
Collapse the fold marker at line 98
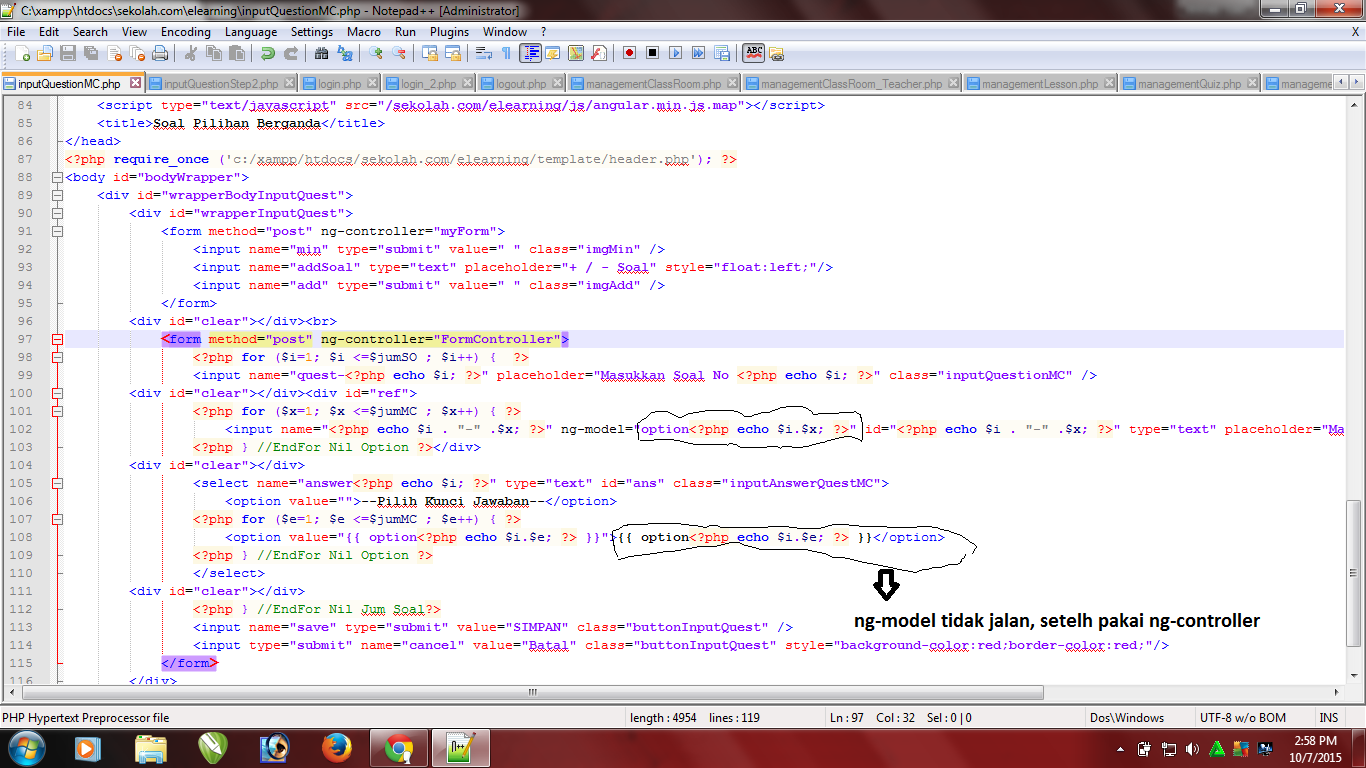click(x=57, y=357)
